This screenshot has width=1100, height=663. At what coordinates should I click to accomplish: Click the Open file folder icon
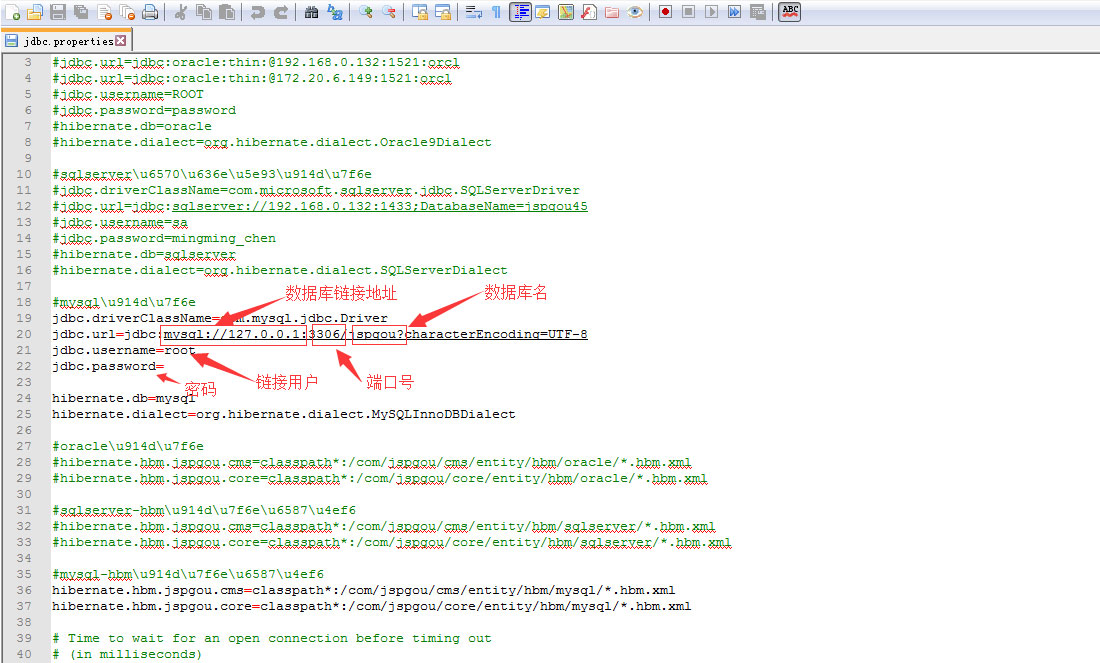tap(35, 12)
